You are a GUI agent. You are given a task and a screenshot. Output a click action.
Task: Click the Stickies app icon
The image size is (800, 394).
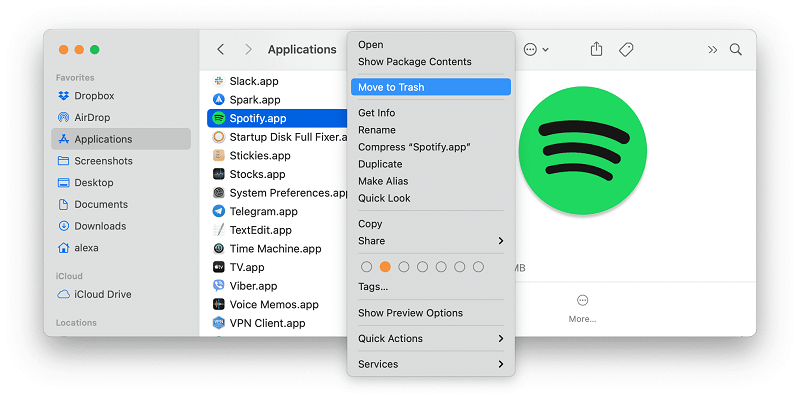[x=219, y=155]
